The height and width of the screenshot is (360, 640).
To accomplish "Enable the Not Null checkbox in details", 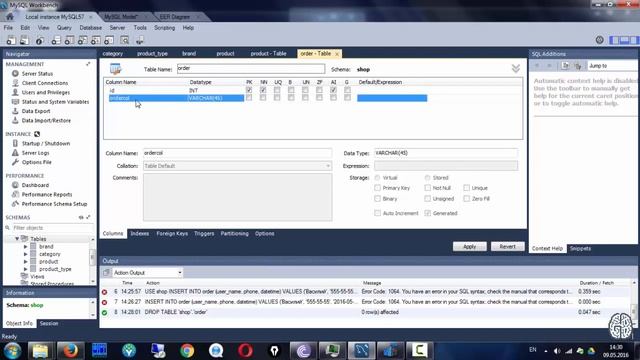I will pyautogui.click(x=427, y=188).
